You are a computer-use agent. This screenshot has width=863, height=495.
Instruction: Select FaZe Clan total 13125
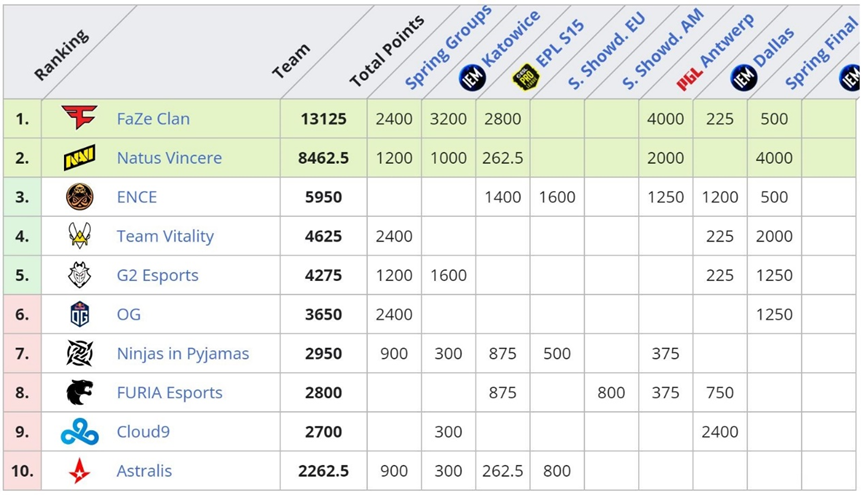tap(324, 118)
